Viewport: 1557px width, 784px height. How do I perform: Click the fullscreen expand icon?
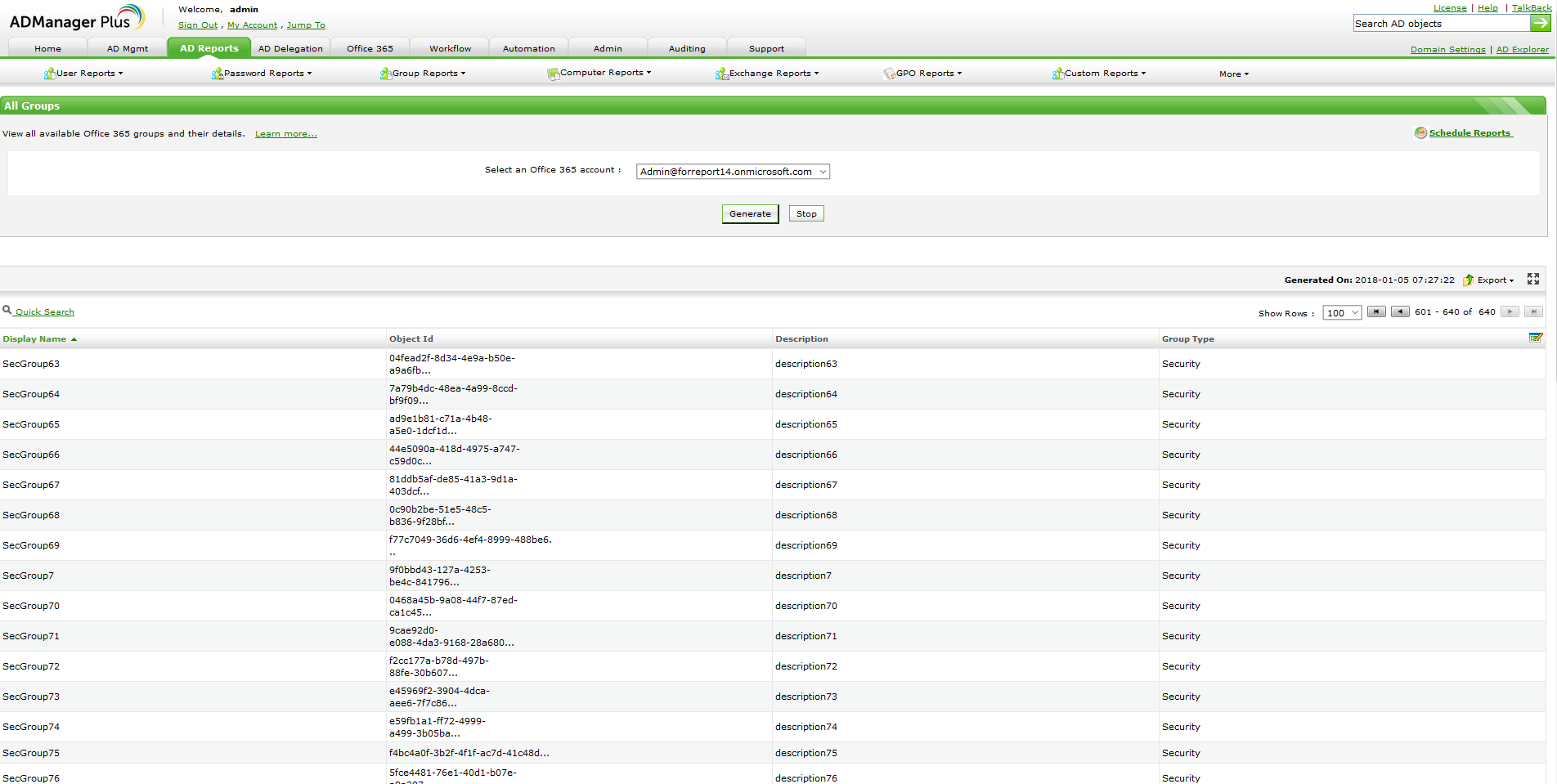[1533, 280]
